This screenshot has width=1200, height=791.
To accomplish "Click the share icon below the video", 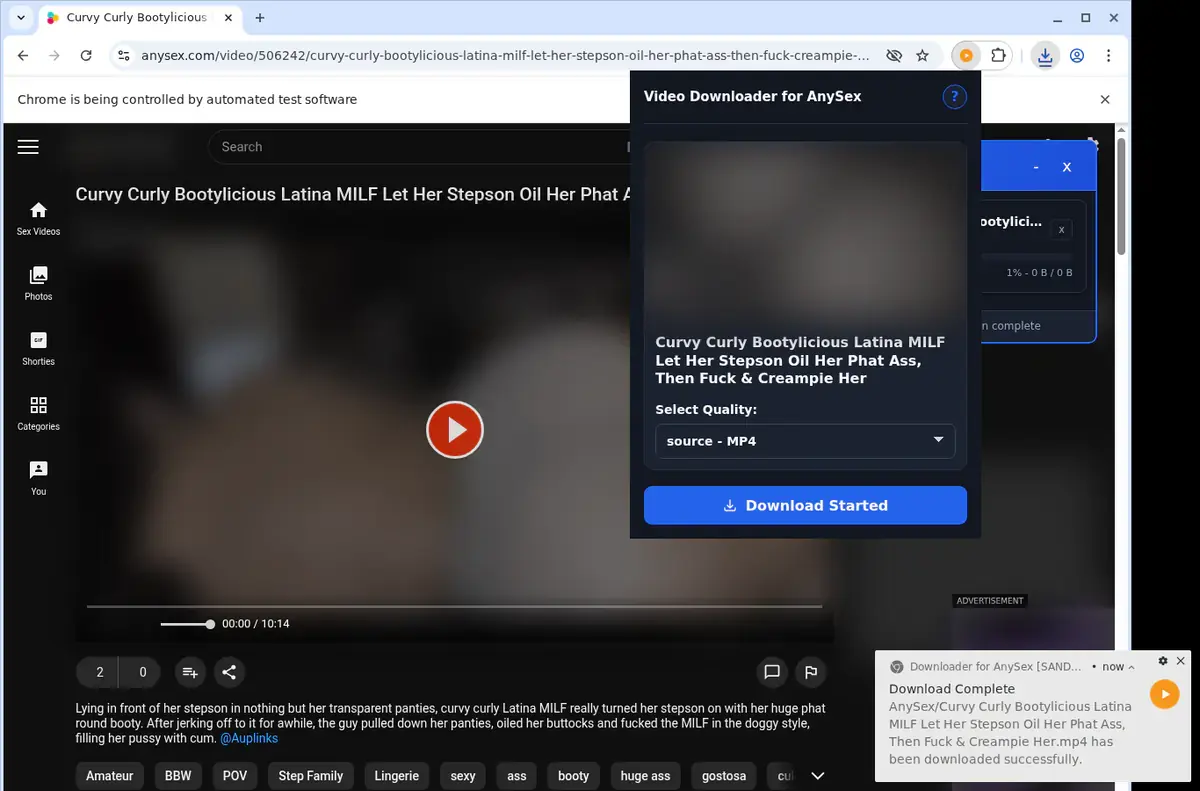I will point(229,672).
